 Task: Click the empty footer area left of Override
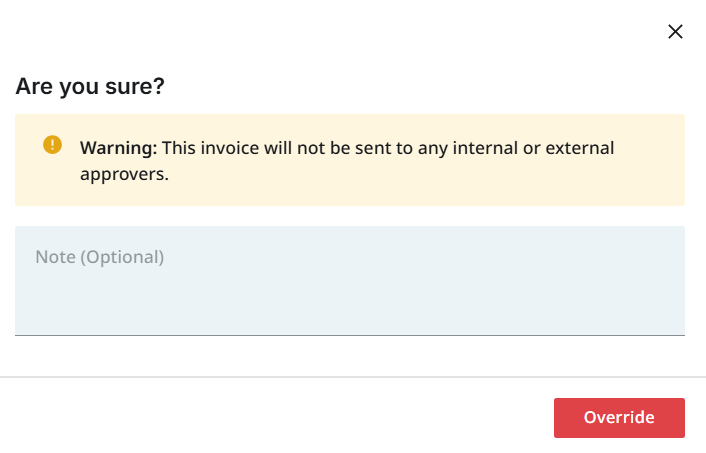click(x=280, y=418)
